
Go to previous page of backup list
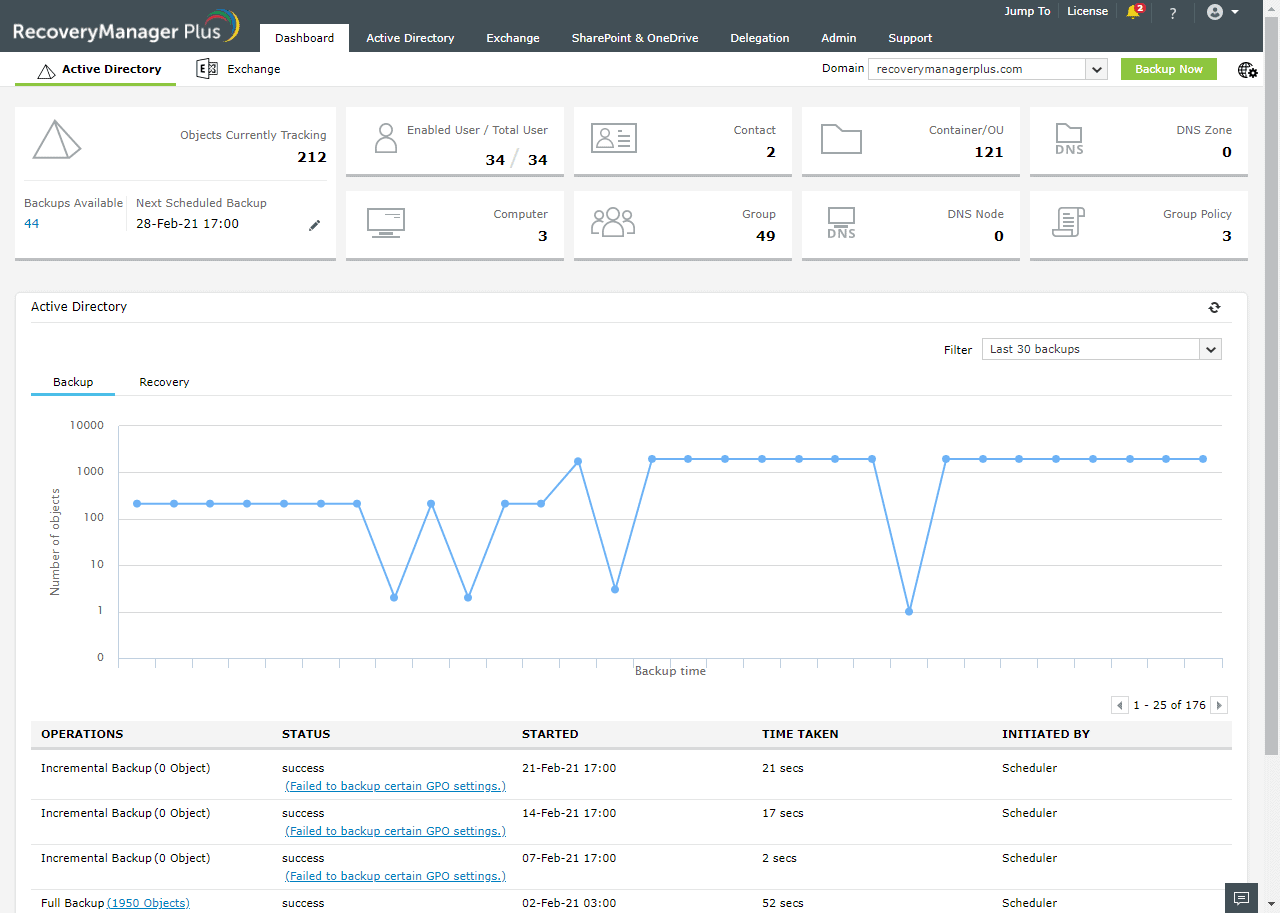click(x=1120, y=705)
